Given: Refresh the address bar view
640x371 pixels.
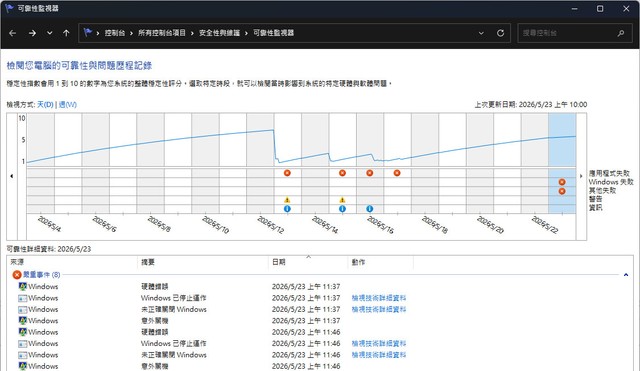Looking at the screenshot, I should click(x=500, y=33).
